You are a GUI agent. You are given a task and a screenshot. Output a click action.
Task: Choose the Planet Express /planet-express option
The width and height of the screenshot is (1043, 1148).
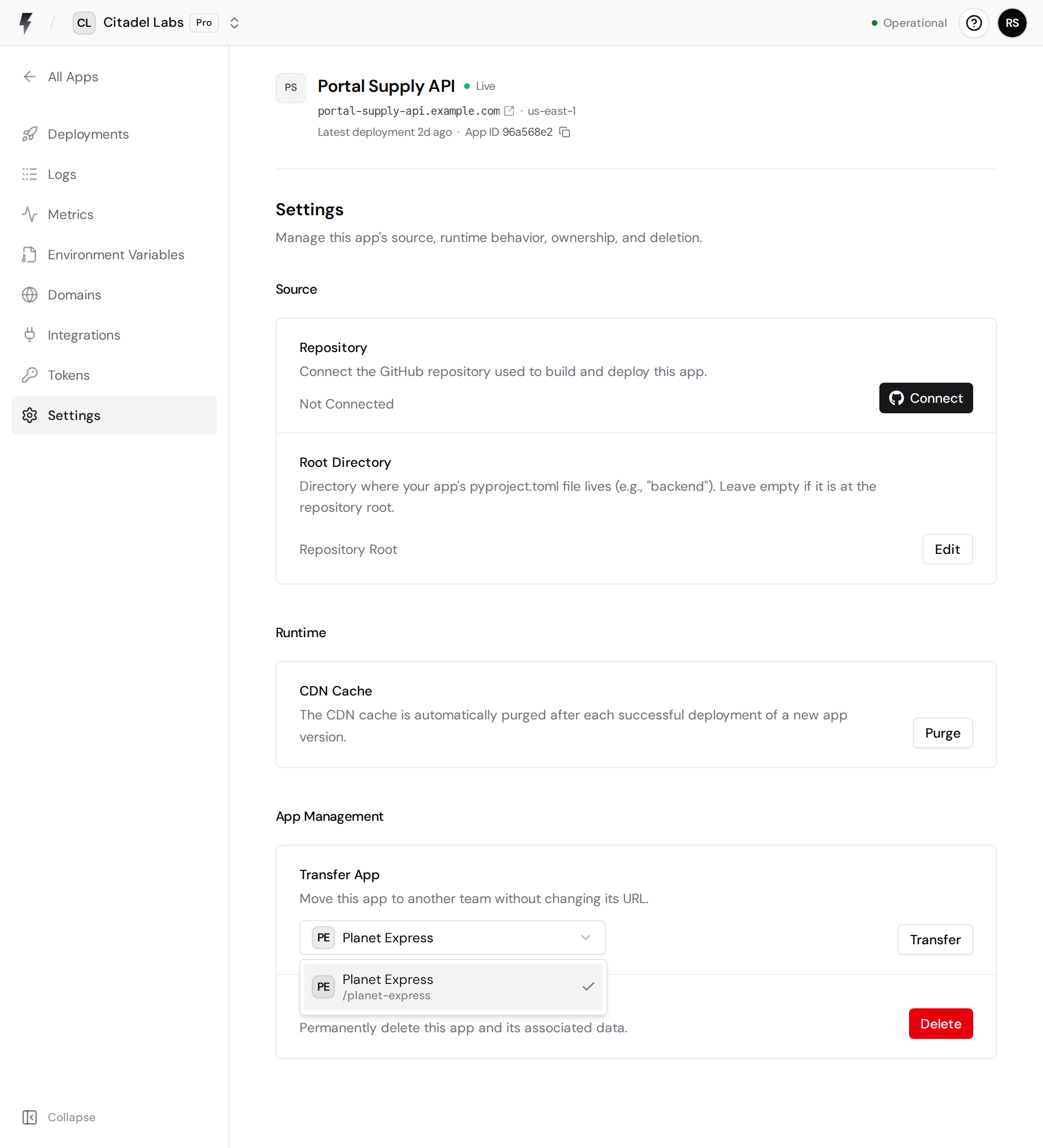453,987
